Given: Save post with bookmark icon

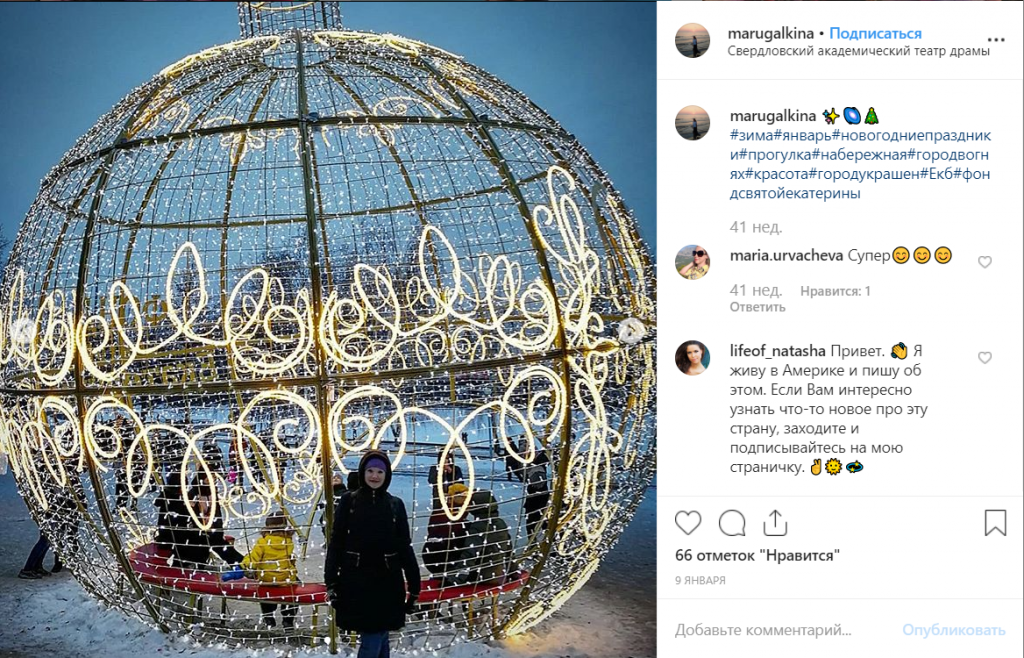Looking at the screenshot, I should click(x=995, y=523).
